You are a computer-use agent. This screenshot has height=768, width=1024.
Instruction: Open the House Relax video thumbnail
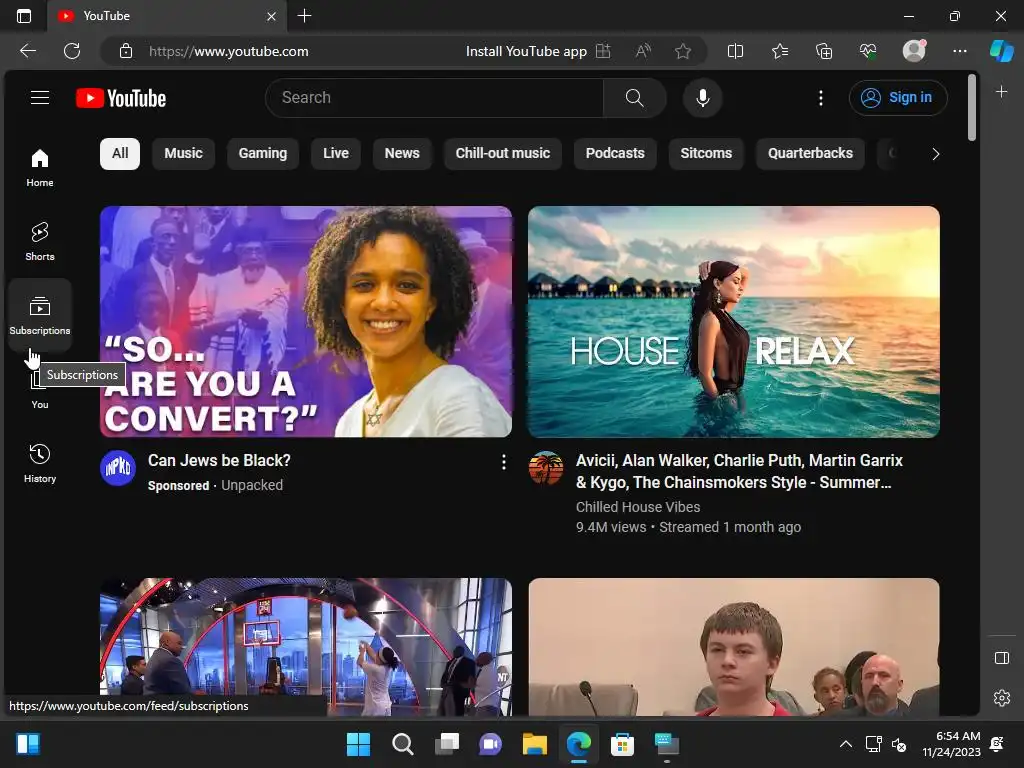coord(734,322)
